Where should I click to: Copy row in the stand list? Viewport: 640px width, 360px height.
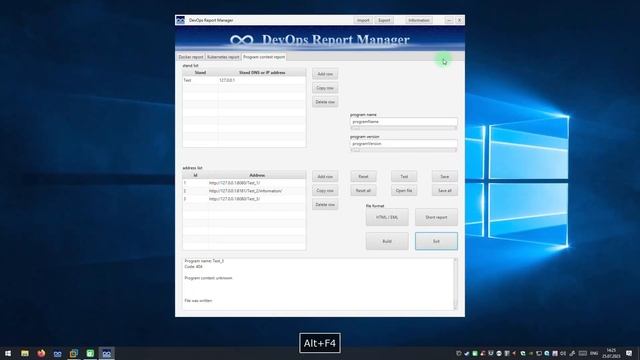(x=325, y=88)
